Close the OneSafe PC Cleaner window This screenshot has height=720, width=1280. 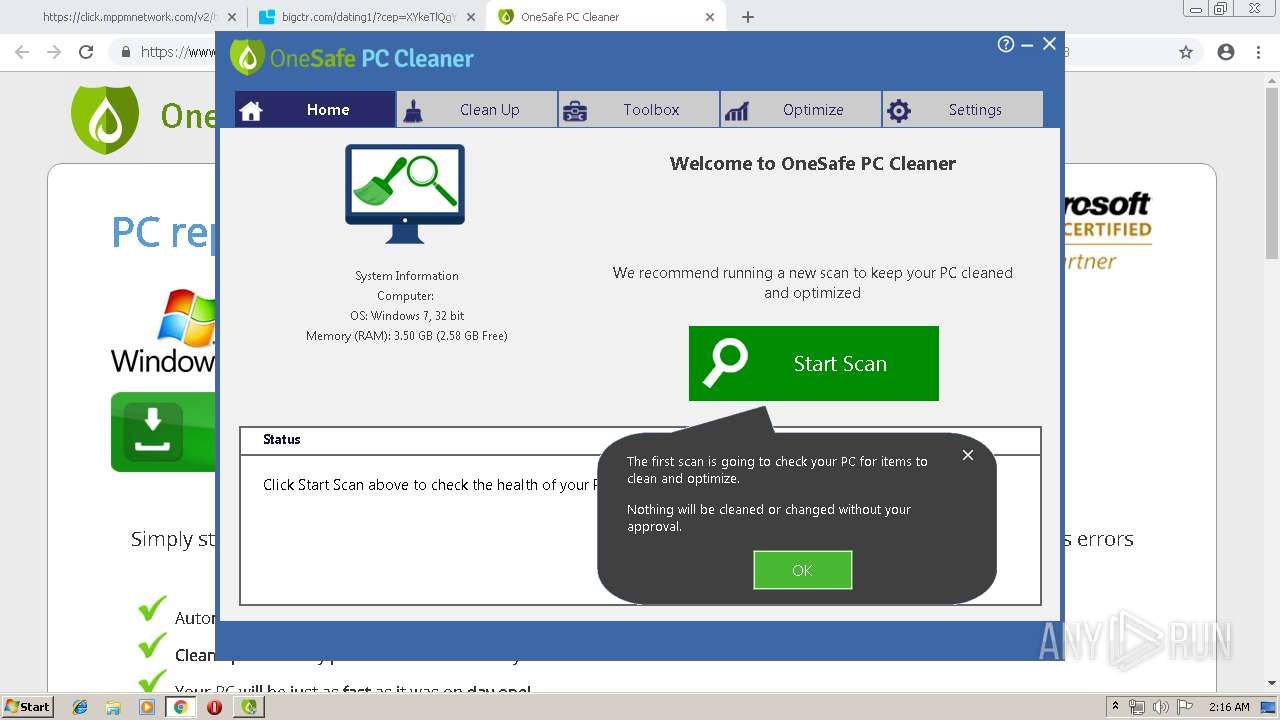click(1049, 44)
